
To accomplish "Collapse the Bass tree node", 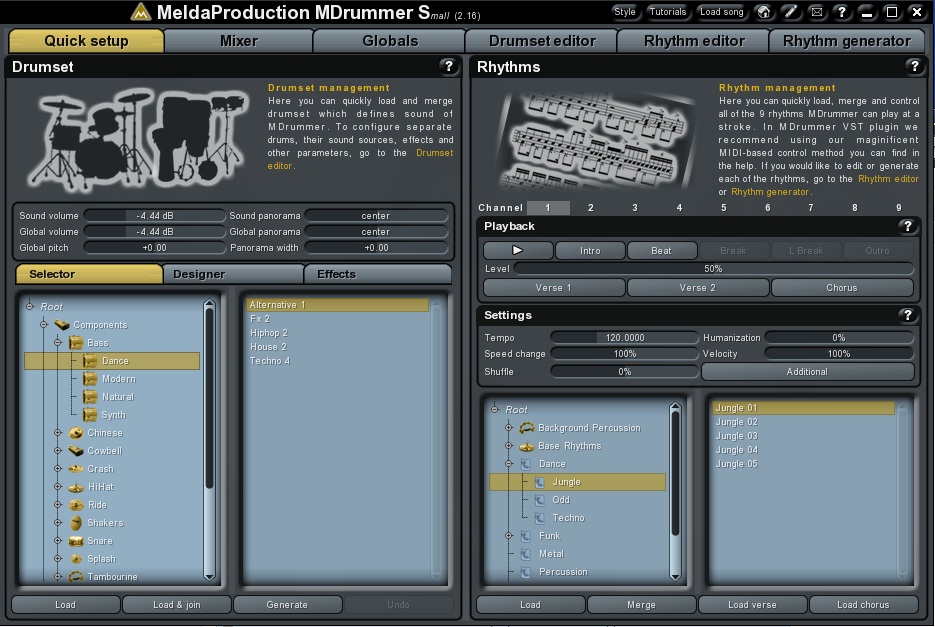I will [x=58, y=342].
